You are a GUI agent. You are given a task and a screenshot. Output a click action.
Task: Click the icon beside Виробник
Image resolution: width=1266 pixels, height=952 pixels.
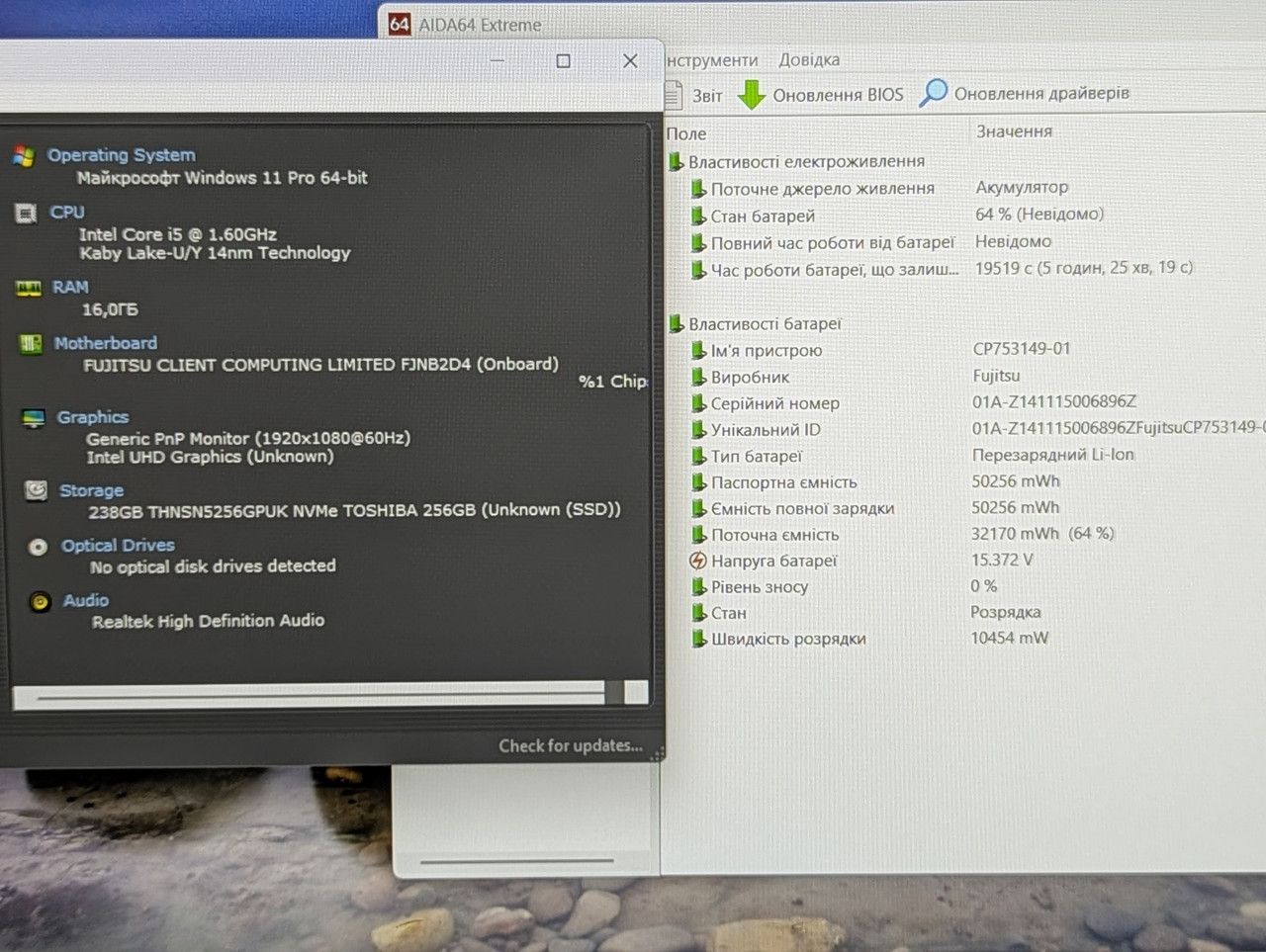(699, 377)
